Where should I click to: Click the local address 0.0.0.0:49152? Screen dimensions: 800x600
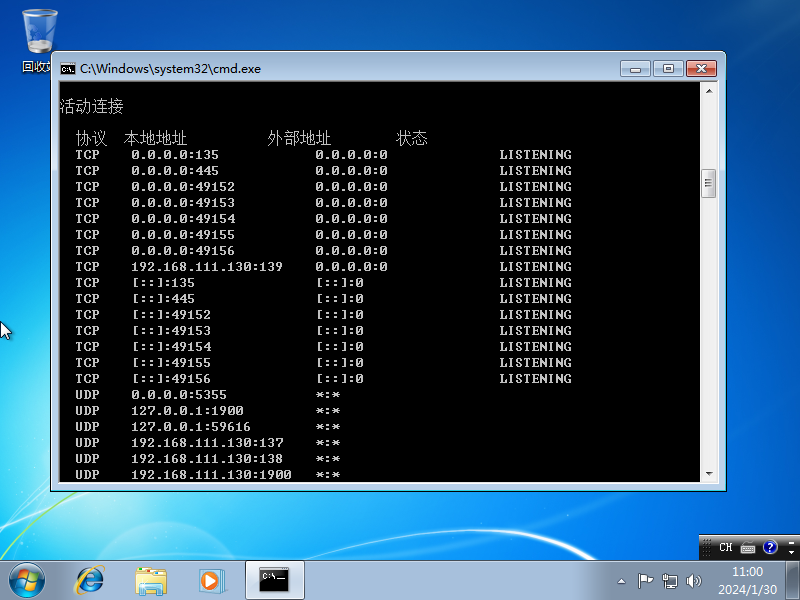point(183,187)
